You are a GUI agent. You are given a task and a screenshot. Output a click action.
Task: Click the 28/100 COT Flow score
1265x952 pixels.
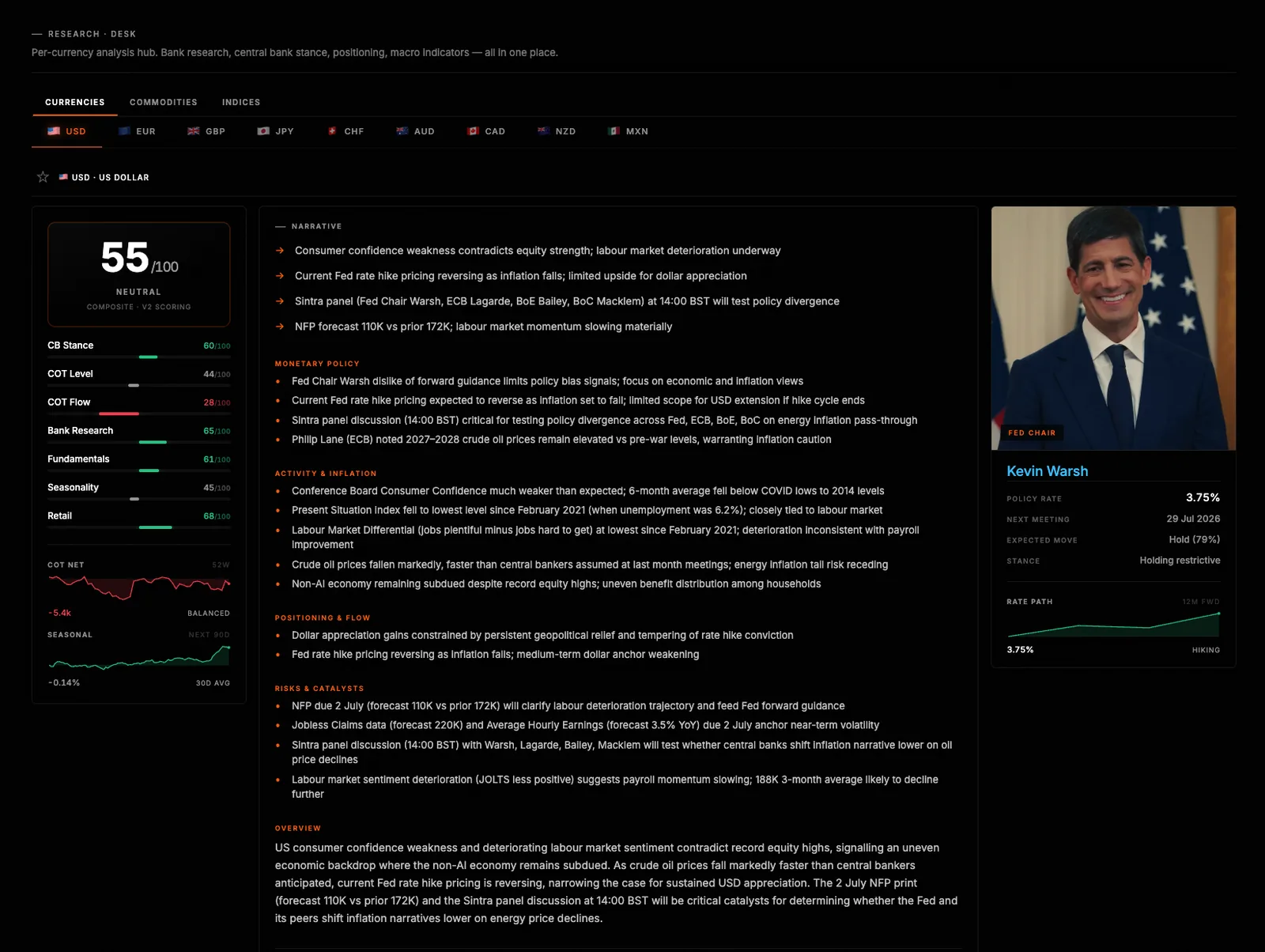click(217, 402)
